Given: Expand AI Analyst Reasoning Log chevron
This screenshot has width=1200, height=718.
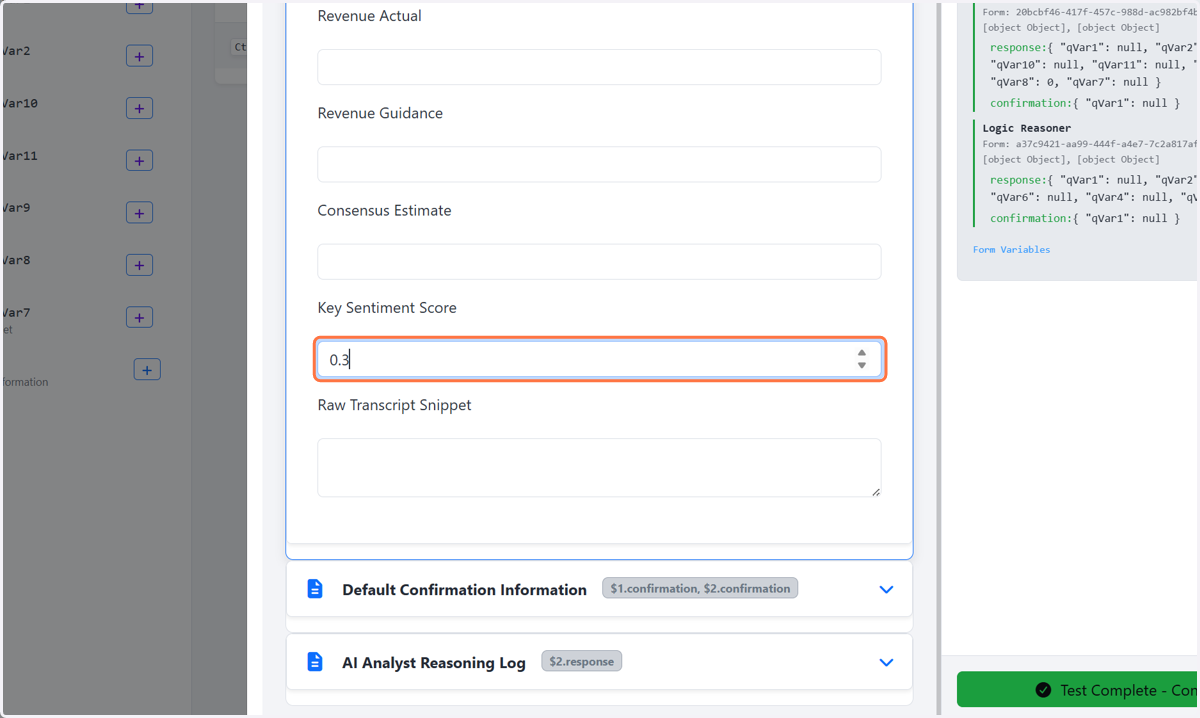Looking at the screenshot, I should pos(886,662).
